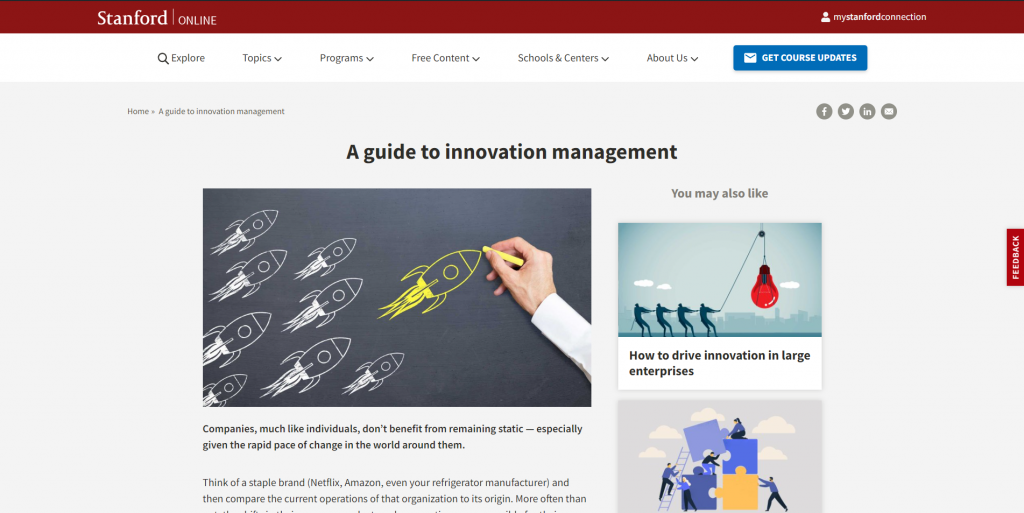Share the article on LinkedIn
The image size is (1024, 513).
click(x=867, y=111)
